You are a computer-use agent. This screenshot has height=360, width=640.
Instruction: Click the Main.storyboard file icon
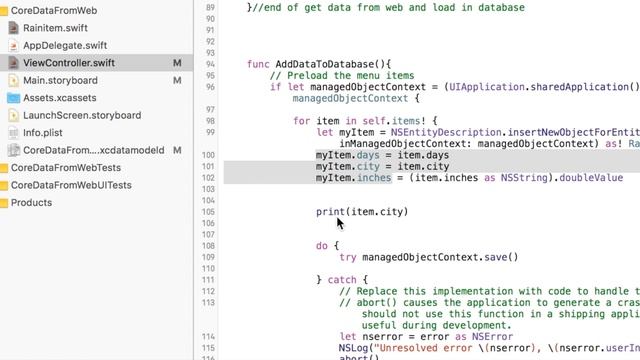(x=13, y=80)
